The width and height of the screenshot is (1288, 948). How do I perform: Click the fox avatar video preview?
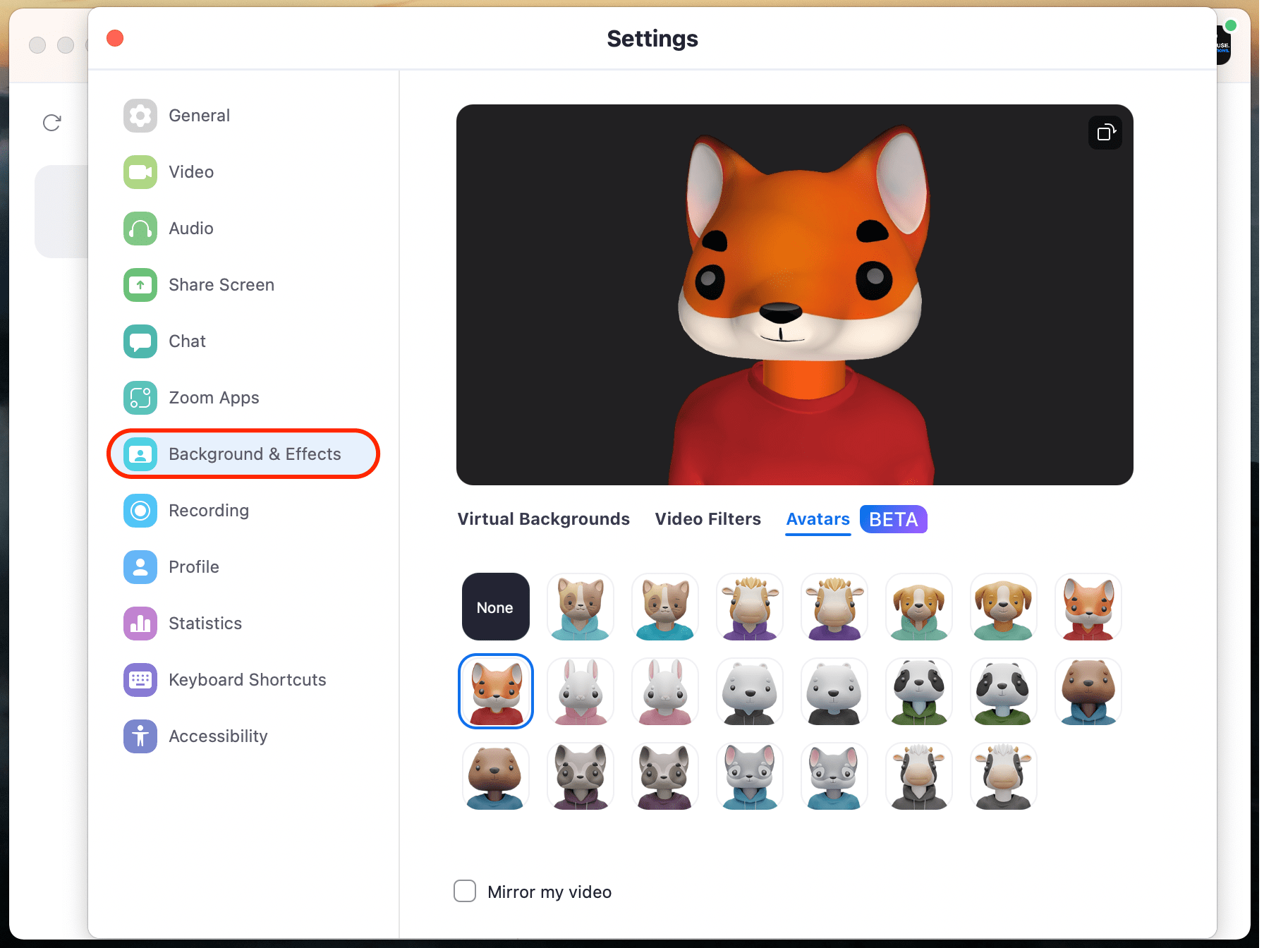(x=795, y=295)
